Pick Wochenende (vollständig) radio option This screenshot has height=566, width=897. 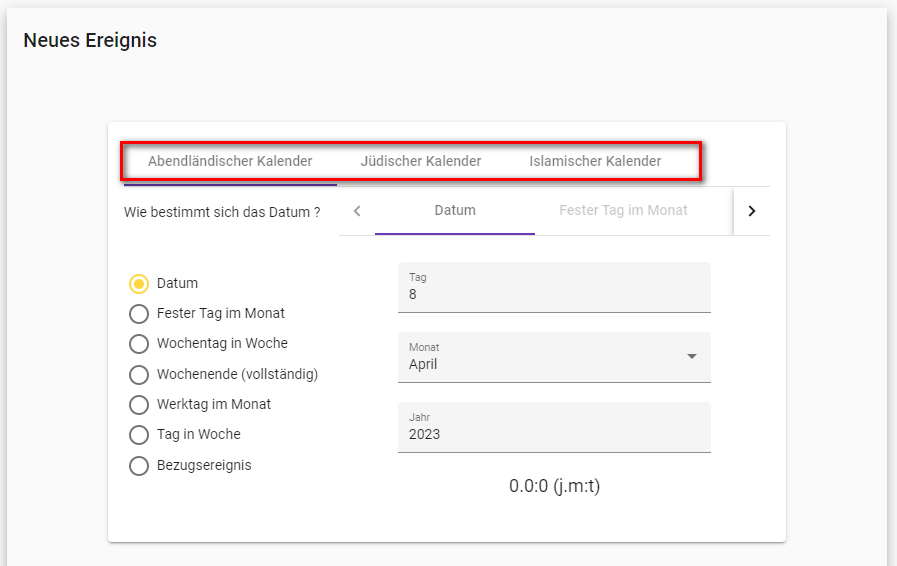pyautogui.click(x=139, y=375)
